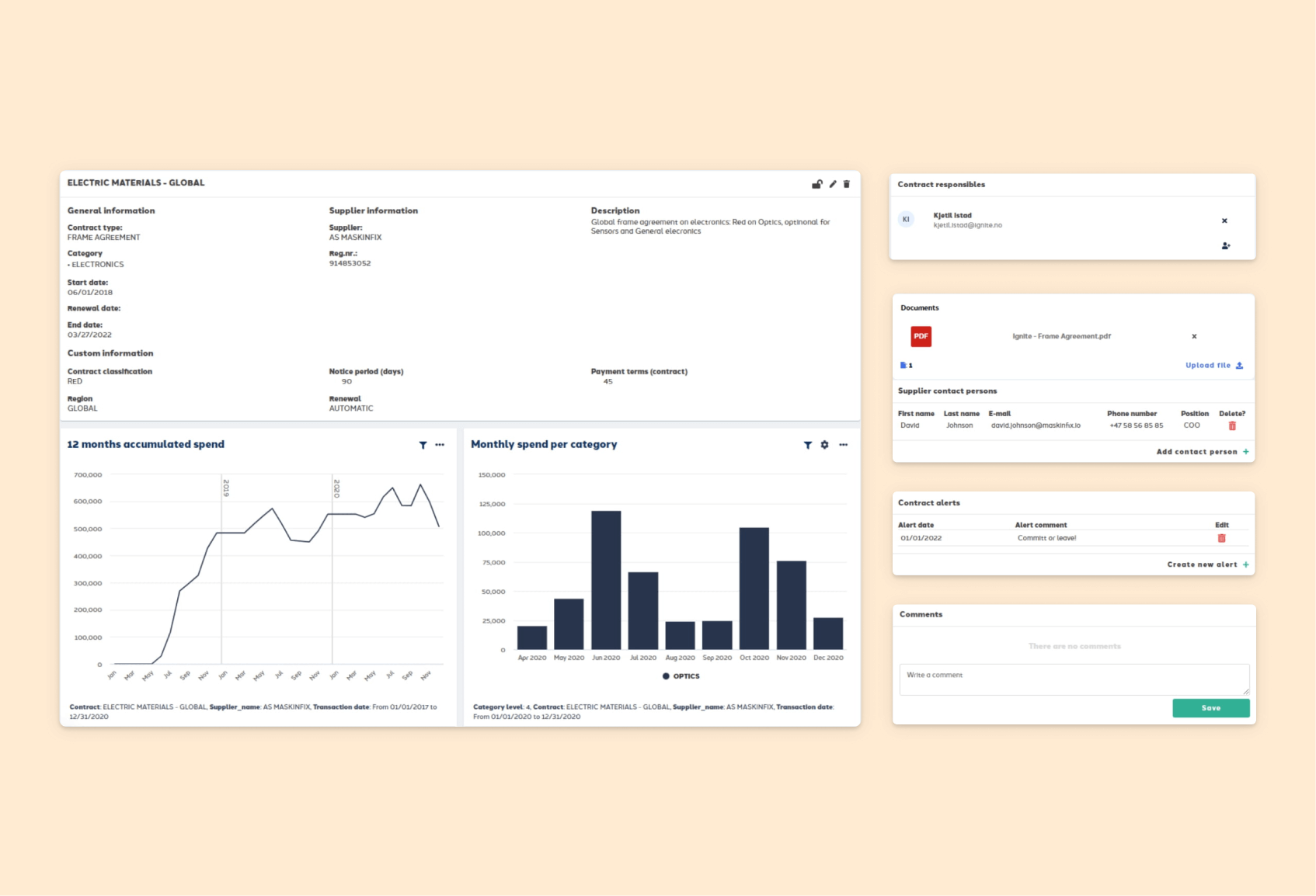Click the Upload file link
Viewport: 1316px width, 896px height.
coord(1207,365)
